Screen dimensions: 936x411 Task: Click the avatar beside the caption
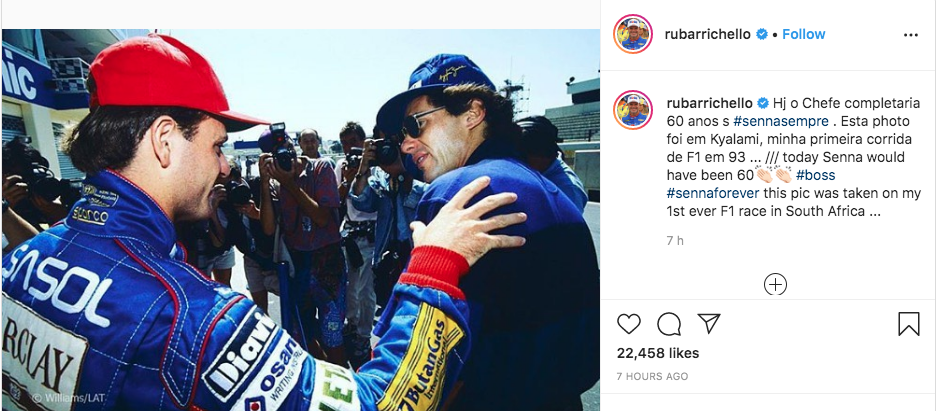click(x=633, y=109)
